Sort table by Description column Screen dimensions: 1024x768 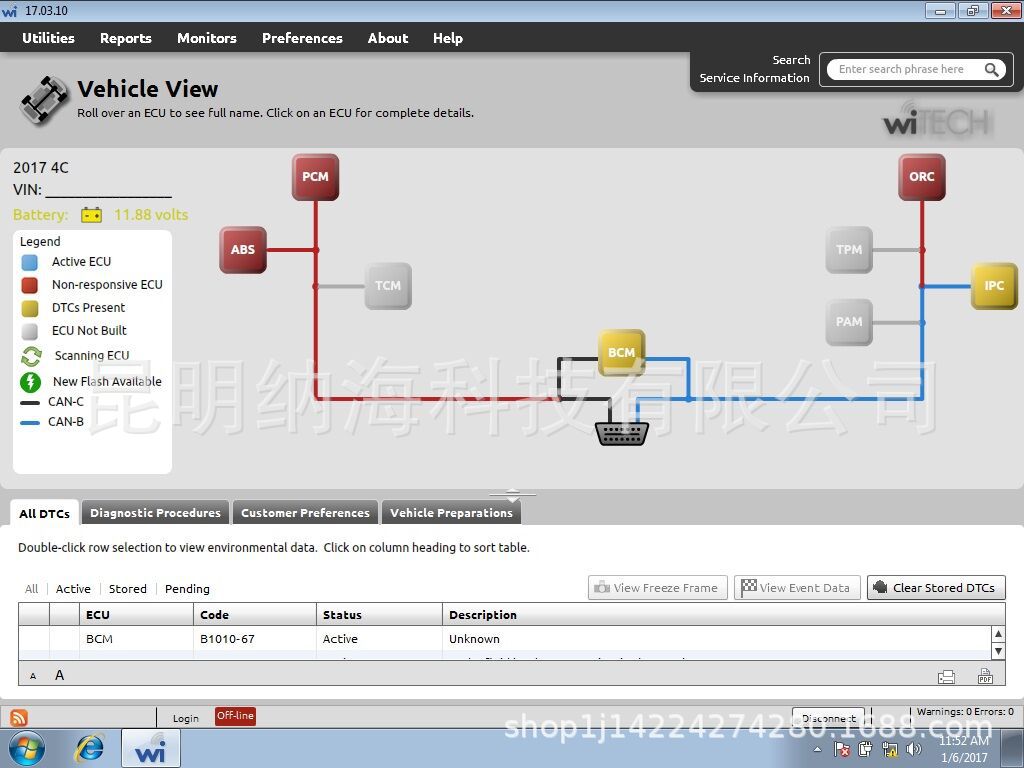[724, 615]
